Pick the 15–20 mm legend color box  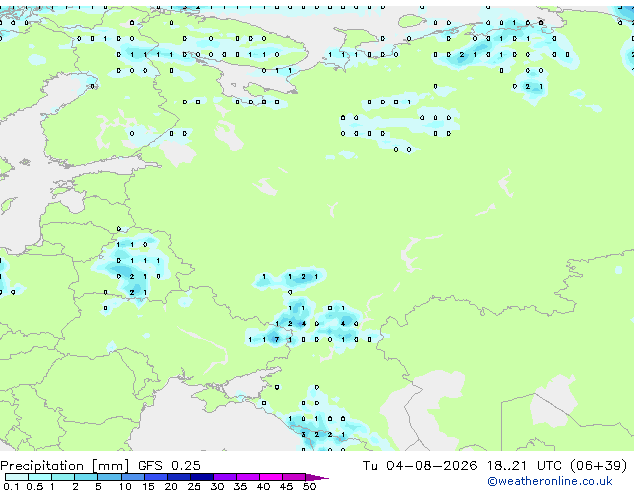pyautogui.click(x=155, y=477)
